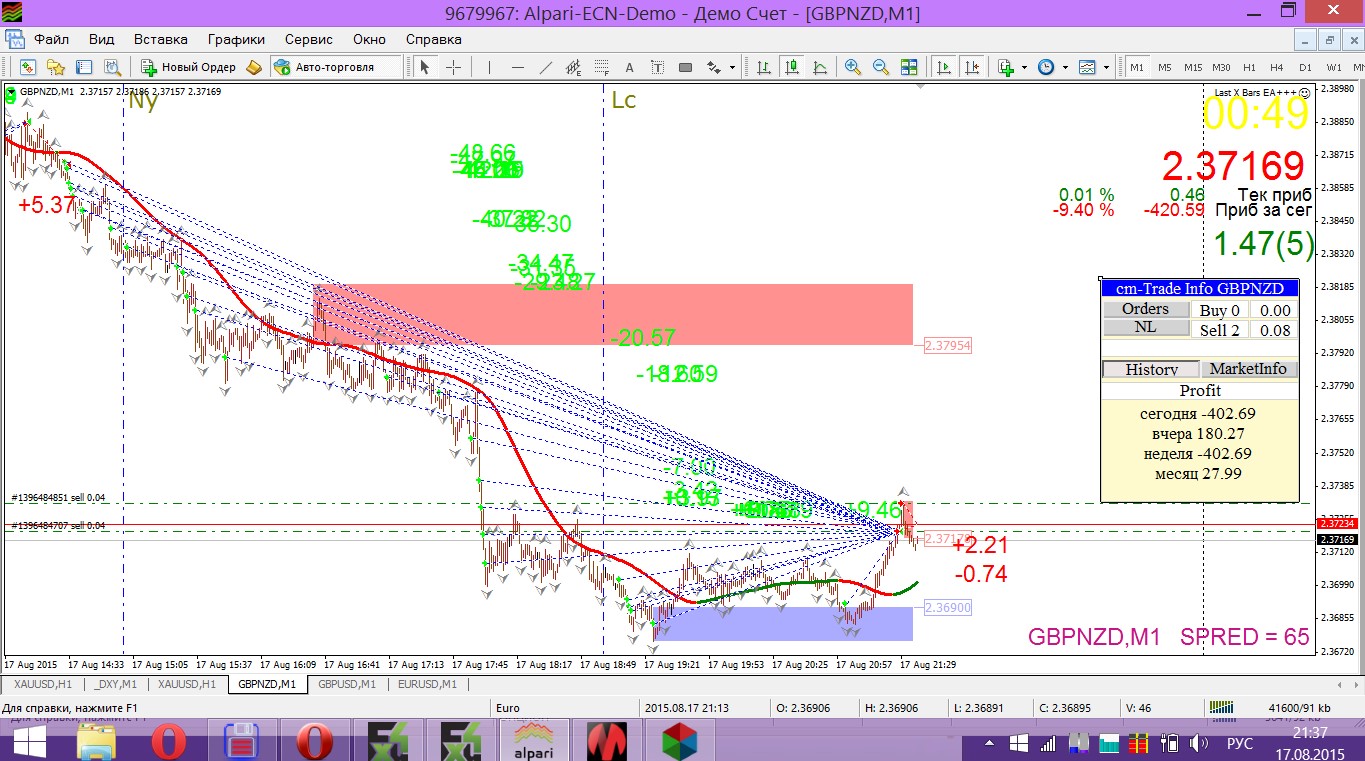This screenshot has height=761, width=1365.
Task: Expand the Indicators dropdown arrow
Action: click(1024, 67)
